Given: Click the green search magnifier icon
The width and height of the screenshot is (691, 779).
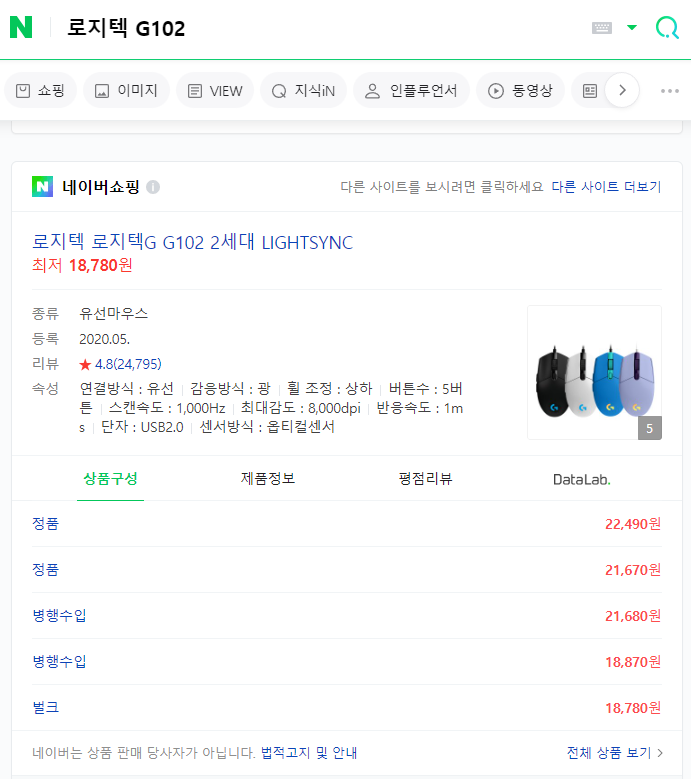Looking at the screenshot, I should pos(667,27).
